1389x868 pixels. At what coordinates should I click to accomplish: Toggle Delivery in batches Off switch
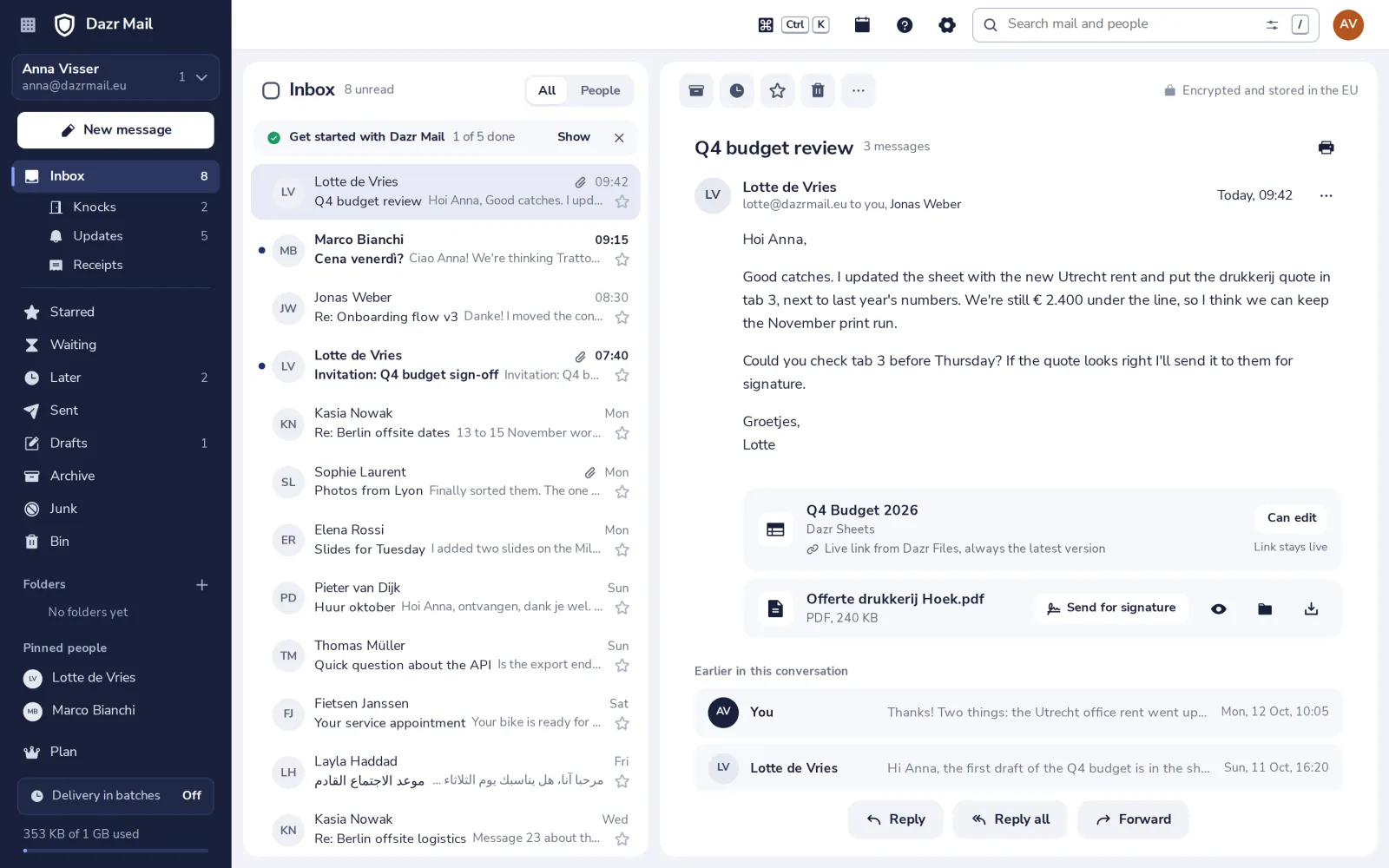[x=191, y=796]
